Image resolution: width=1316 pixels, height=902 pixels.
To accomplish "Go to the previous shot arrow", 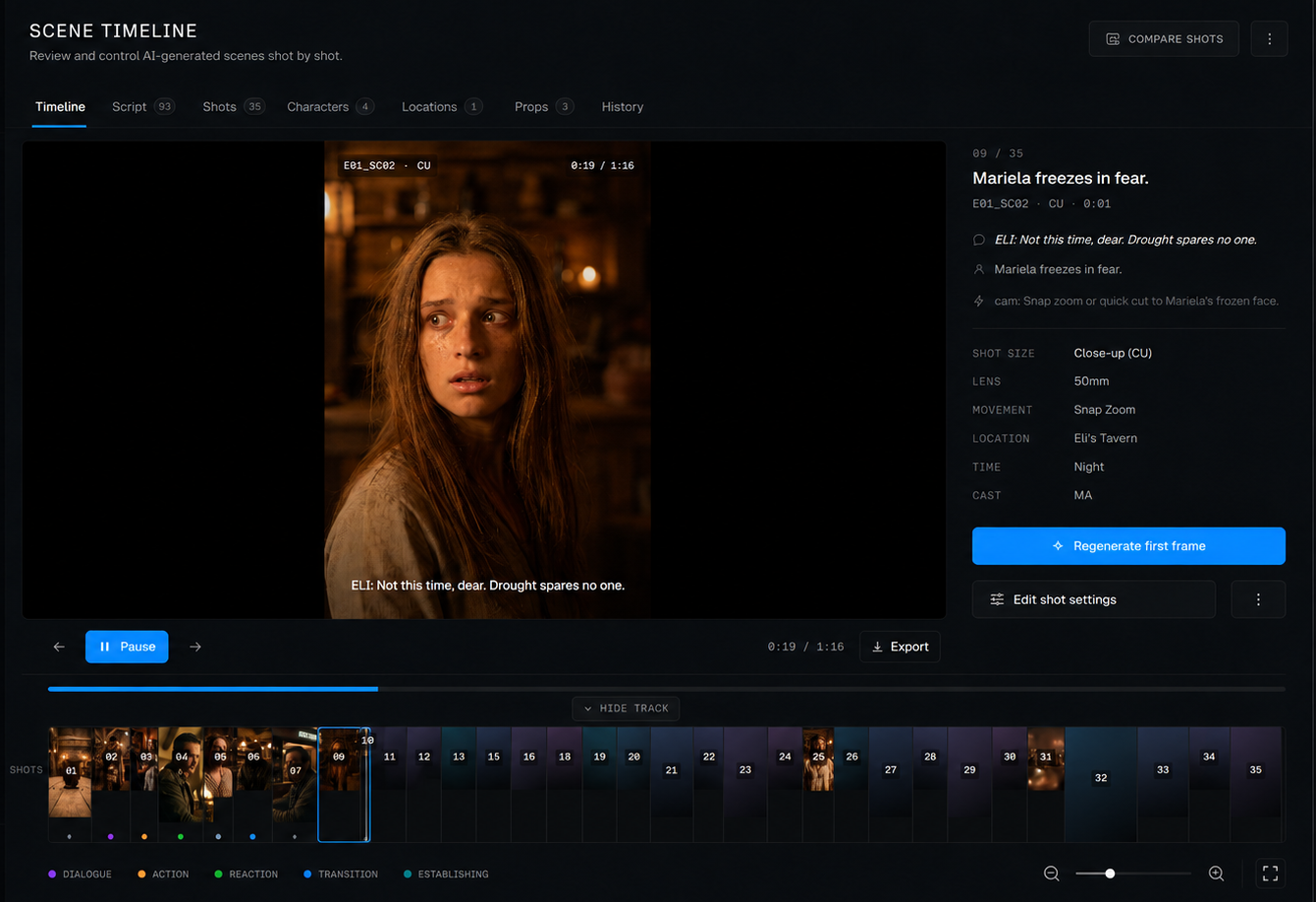I will point(59,647).
